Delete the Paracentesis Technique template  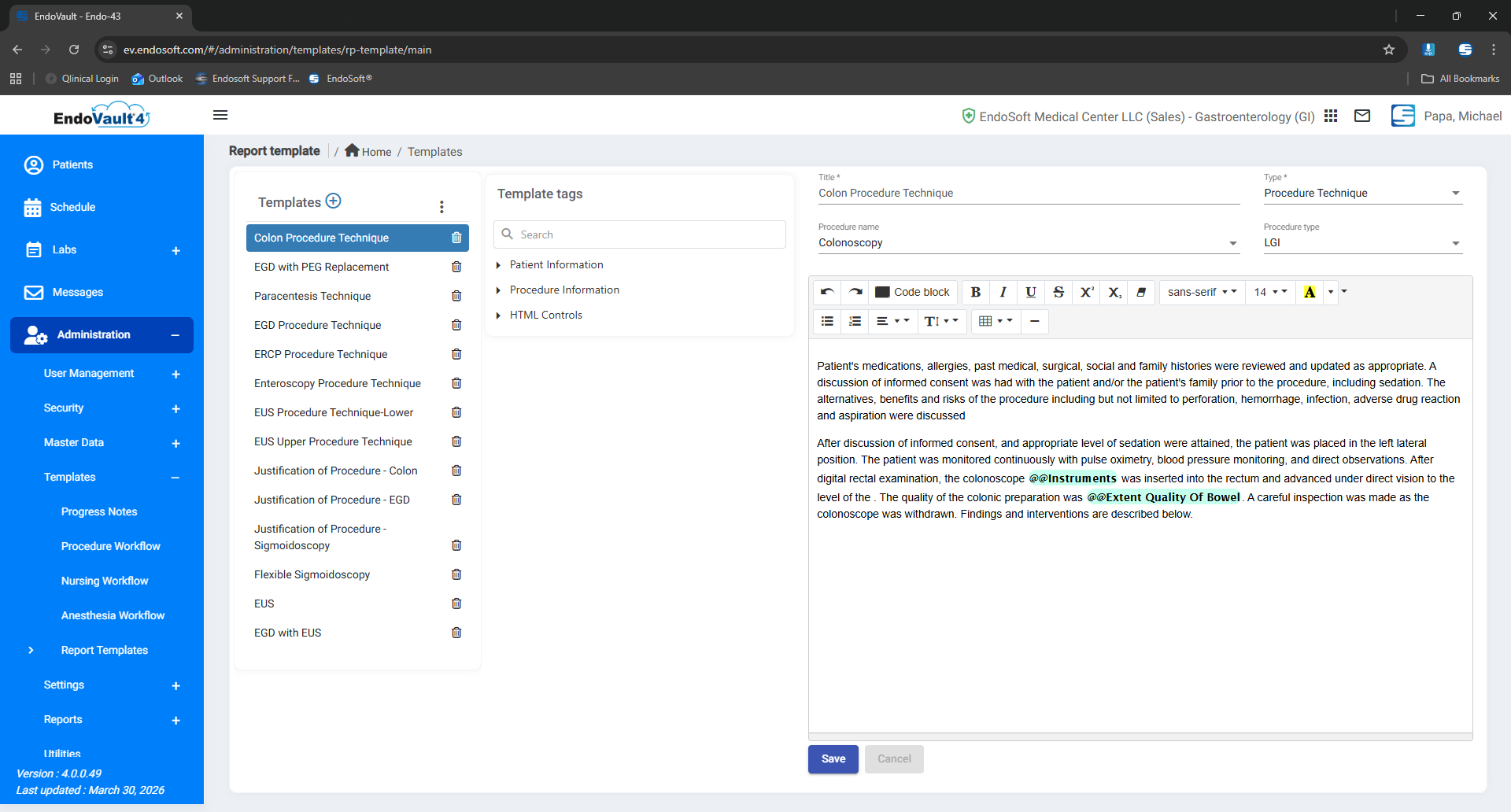[x=456, y=296]
